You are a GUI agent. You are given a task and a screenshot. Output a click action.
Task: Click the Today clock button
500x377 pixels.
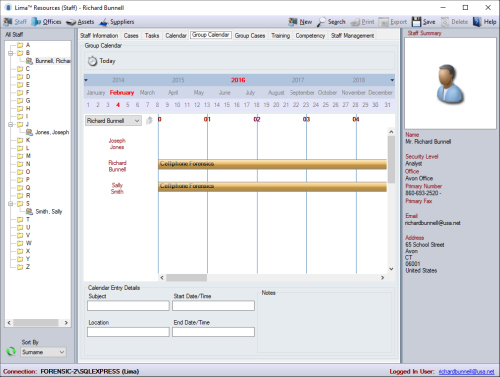point(102,61)
